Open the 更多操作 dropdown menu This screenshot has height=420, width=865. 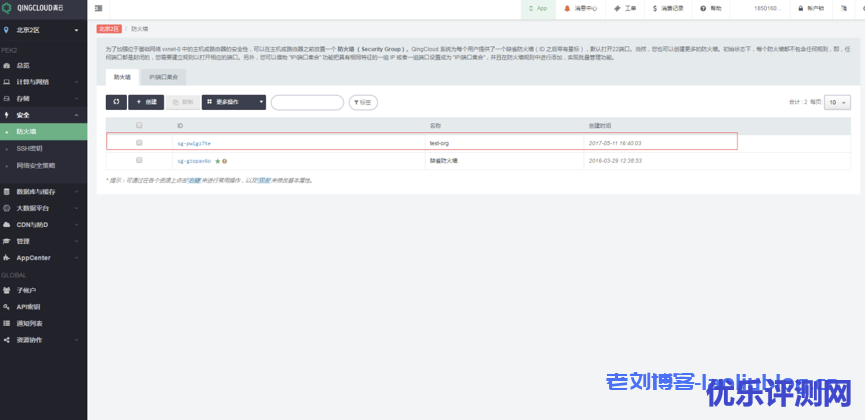234,102
